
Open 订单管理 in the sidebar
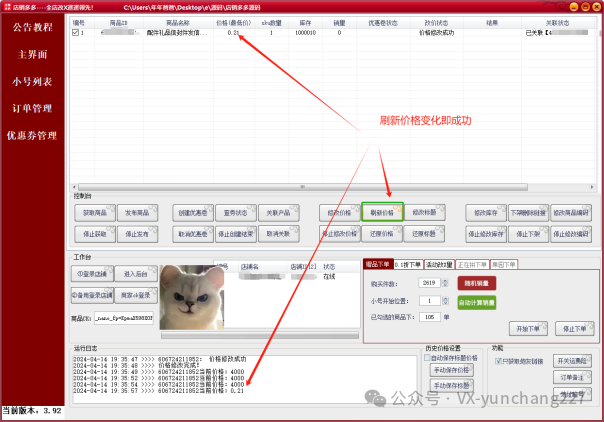(32, 109)
